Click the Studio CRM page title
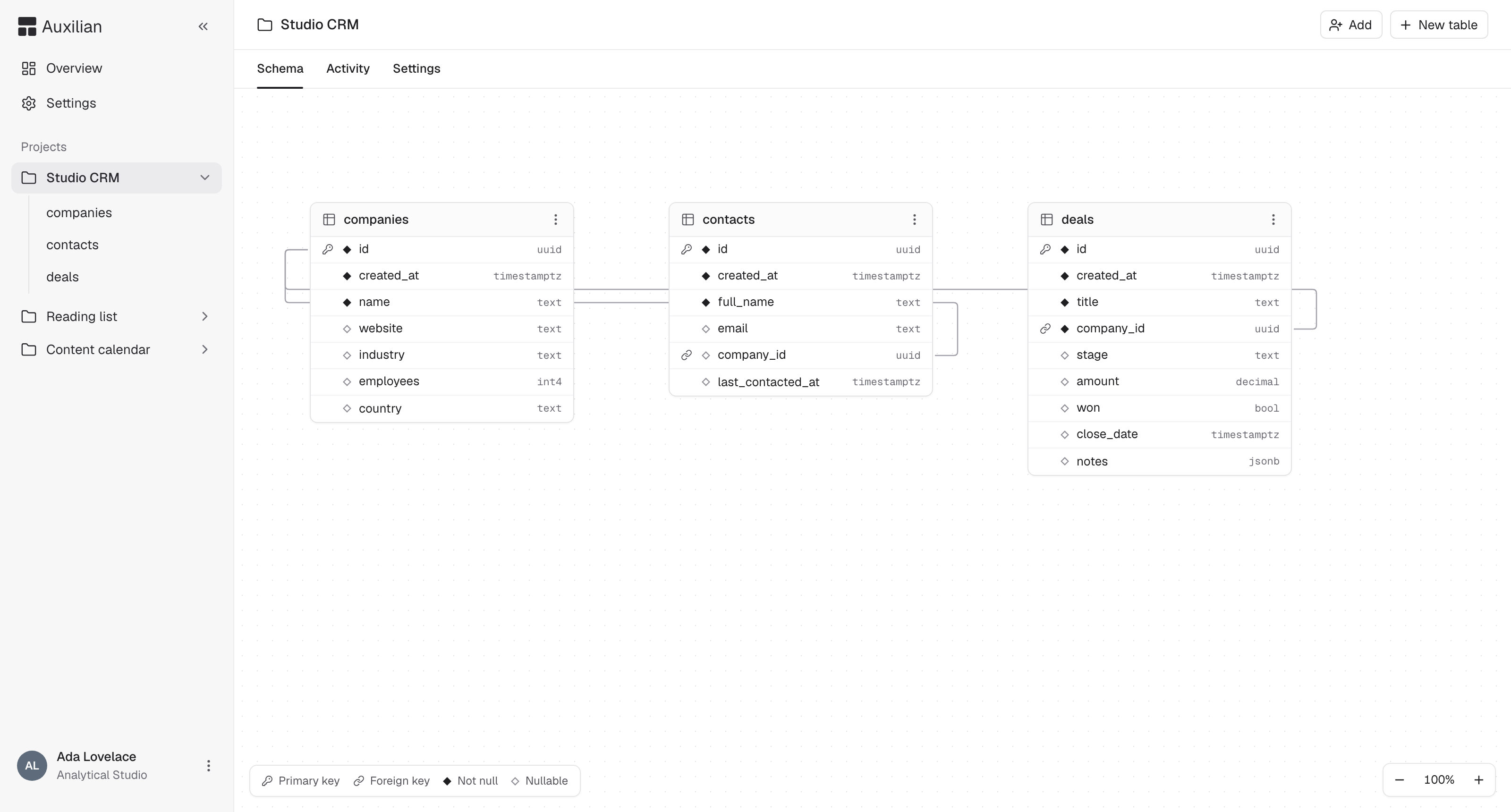The image size is (1511, 812). (x=320, y=25)
